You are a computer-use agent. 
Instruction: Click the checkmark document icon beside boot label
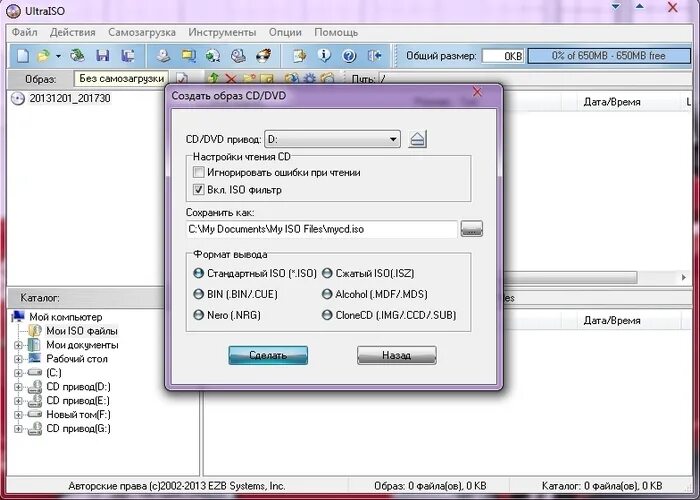182,79
